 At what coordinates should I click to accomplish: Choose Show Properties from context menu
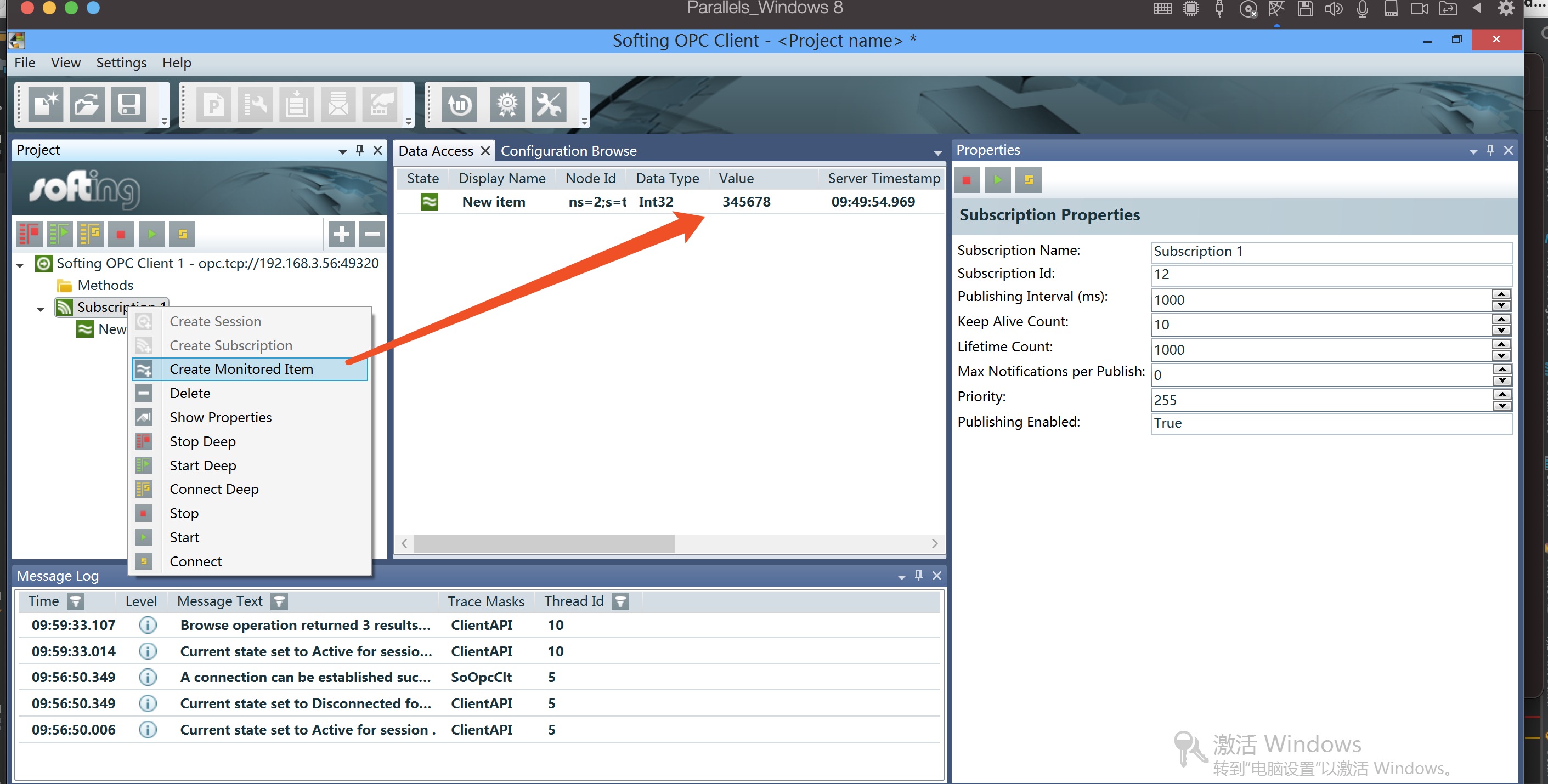[250, 417]
